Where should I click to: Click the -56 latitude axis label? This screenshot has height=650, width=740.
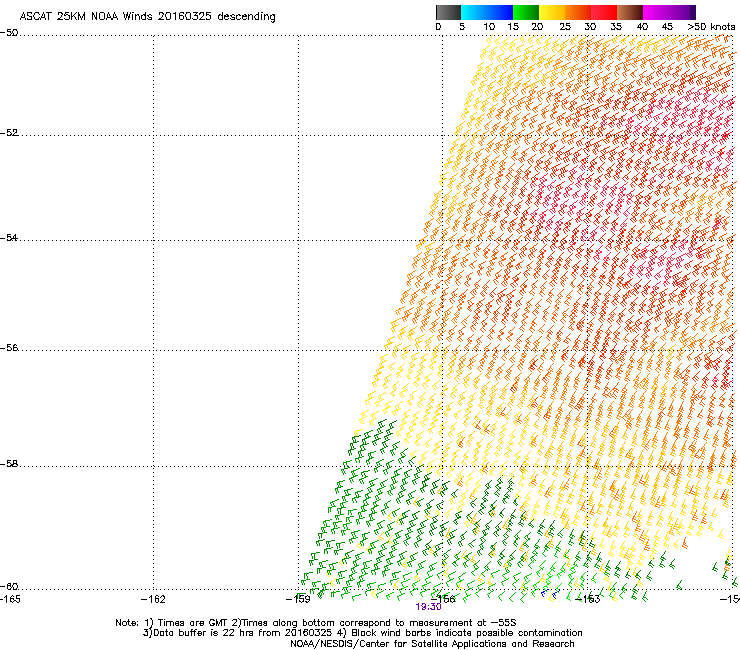tap(9, 348)
